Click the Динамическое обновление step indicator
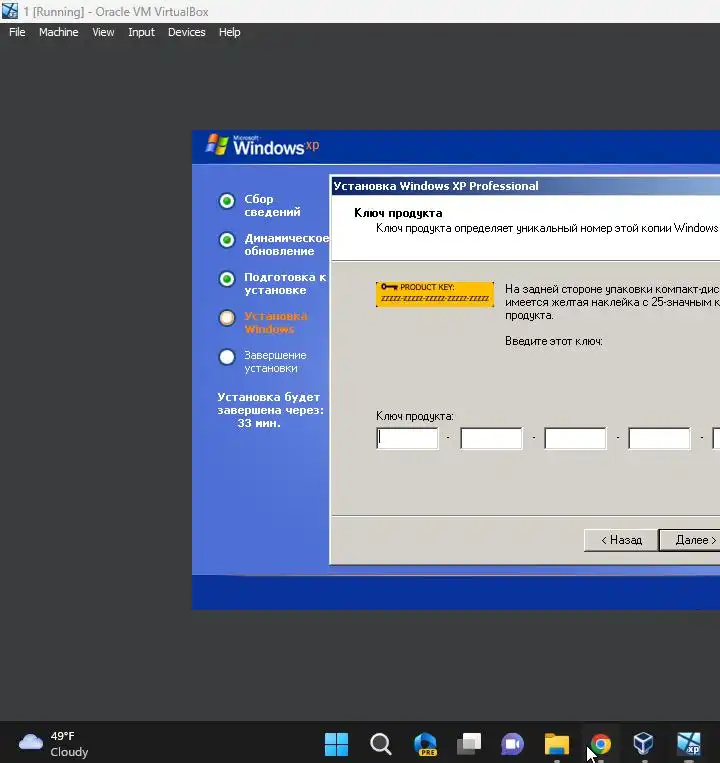The height and width of the screenshot is (763, 720). pos(227,240)
